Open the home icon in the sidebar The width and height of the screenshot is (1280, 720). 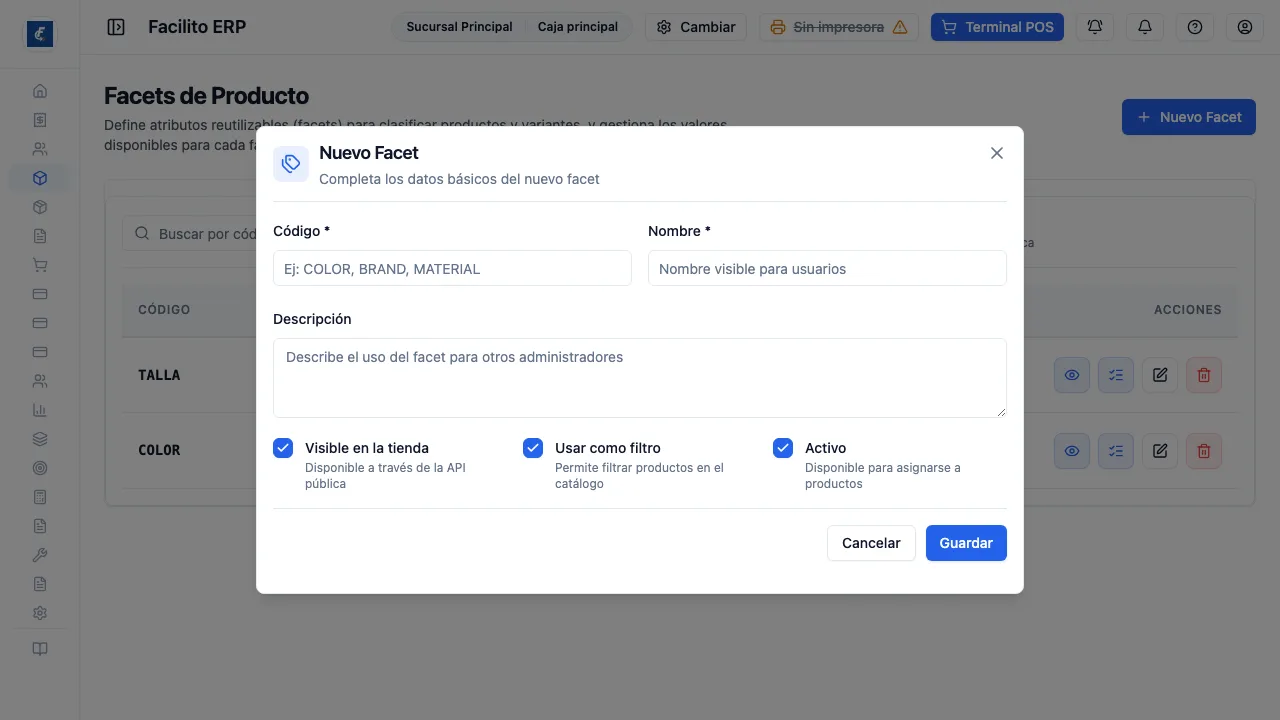tap(40, 91)
